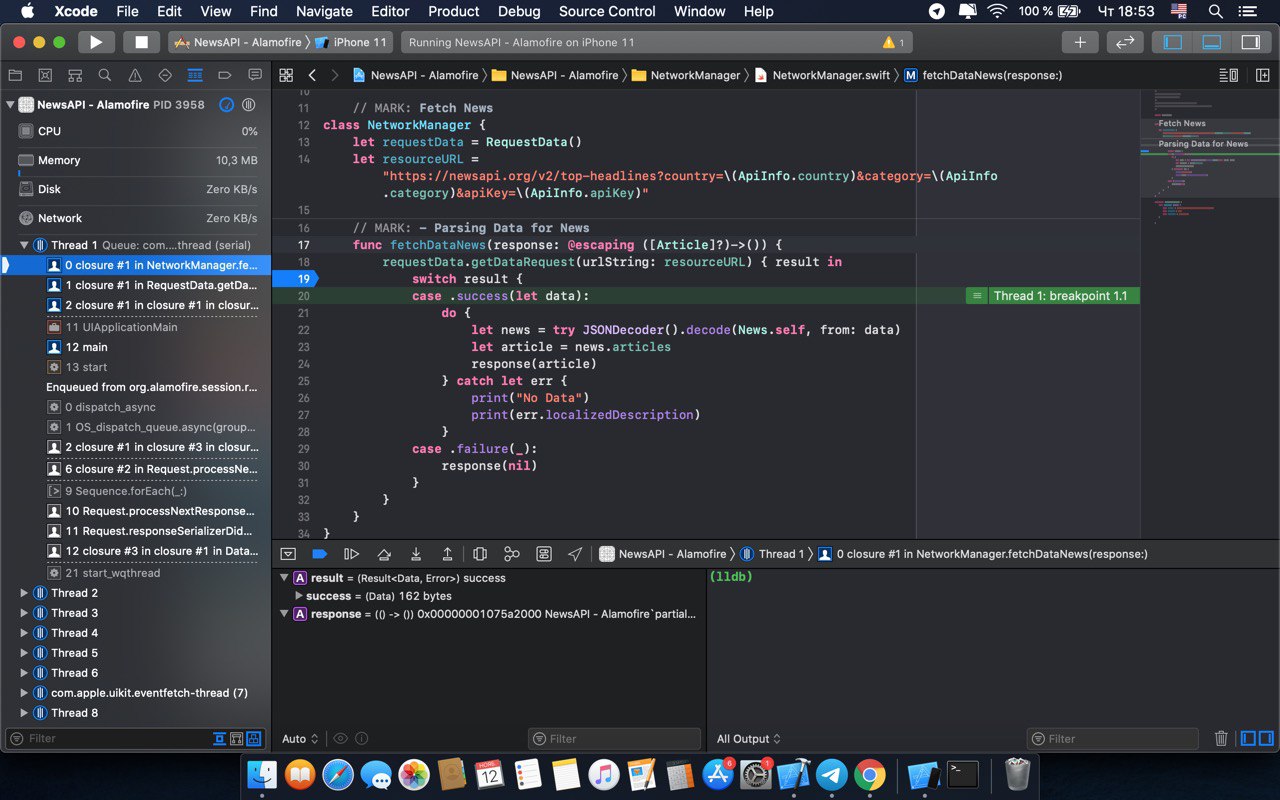
Task: Expand Thread 3
Action: click(x=25, y=613)
